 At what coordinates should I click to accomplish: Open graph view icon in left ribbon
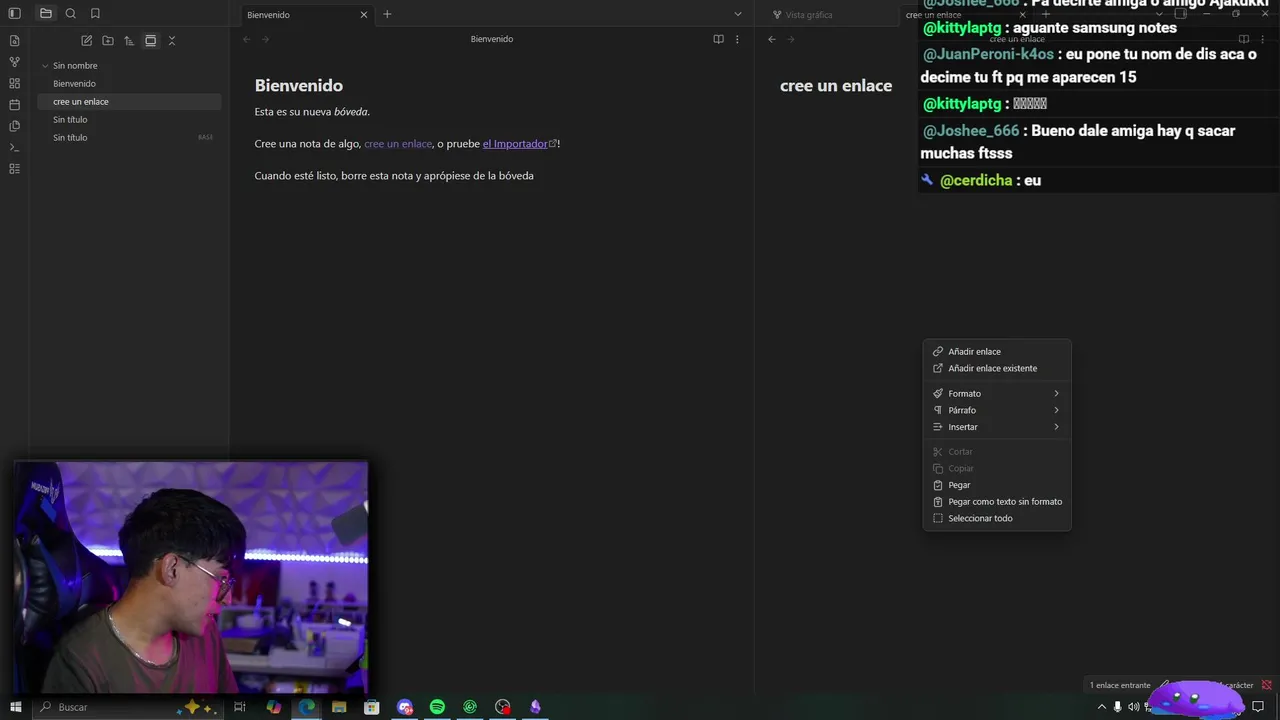click(x=14, y=62)
